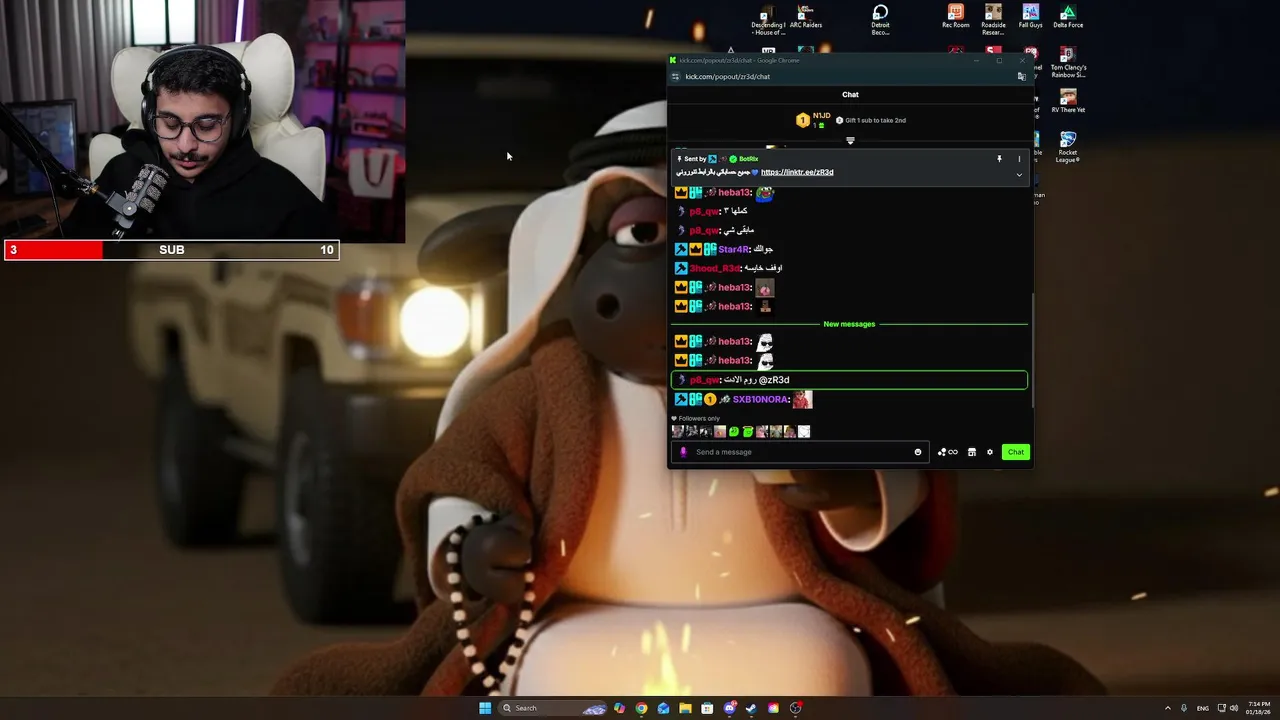Collapse the leaderboard panel arrow

coord(850,141)
